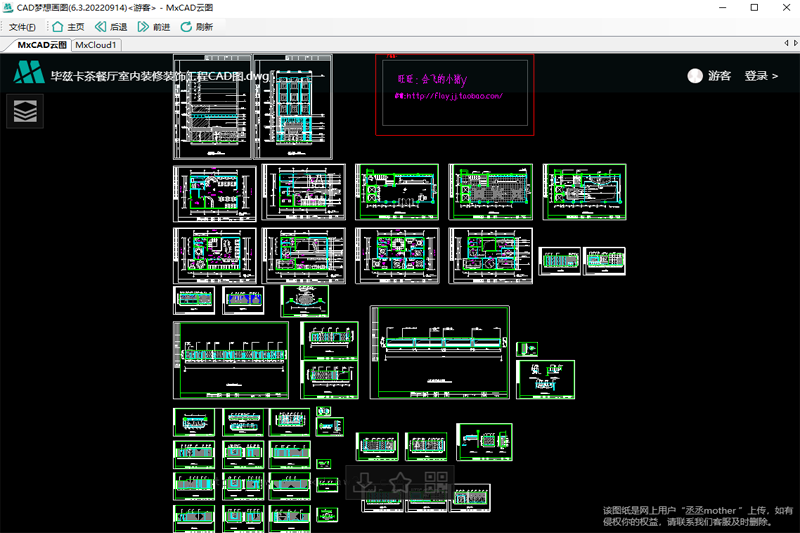This screenshot has width=800, height=533.
Task: Open the 文件(F) menu
Action: coord(22,27)
